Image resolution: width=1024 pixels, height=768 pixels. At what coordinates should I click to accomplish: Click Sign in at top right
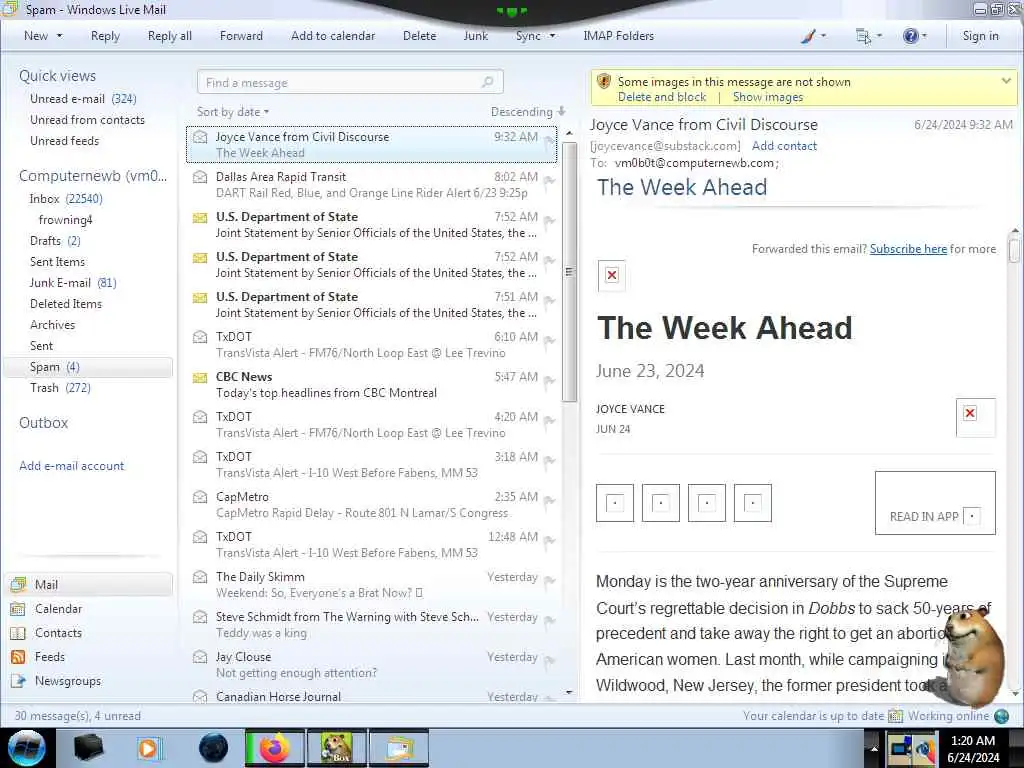point(980,36)
